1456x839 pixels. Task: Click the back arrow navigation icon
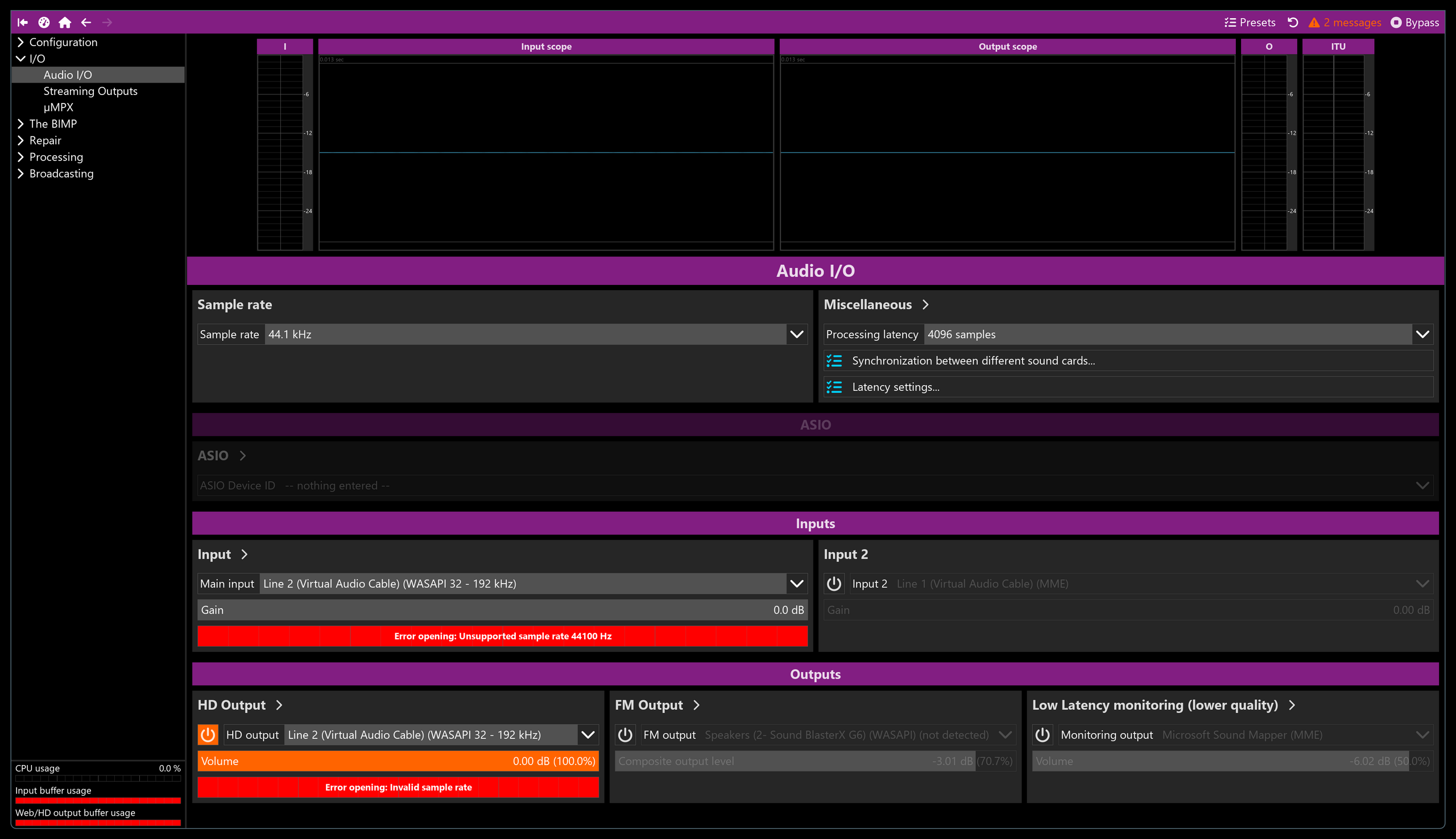click(86, 23)
